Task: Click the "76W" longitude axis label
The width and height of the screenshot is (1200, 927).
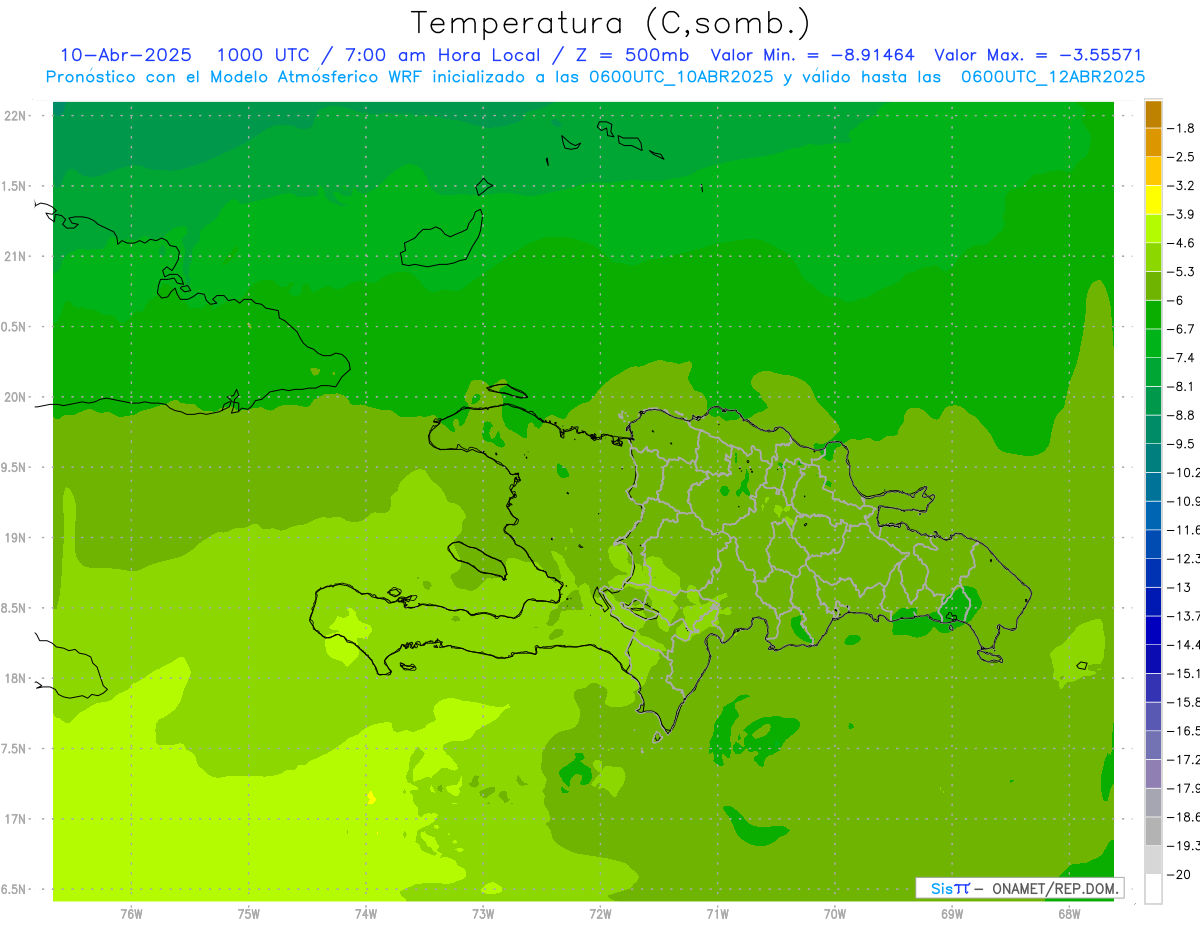Action: tap(131, 913)
